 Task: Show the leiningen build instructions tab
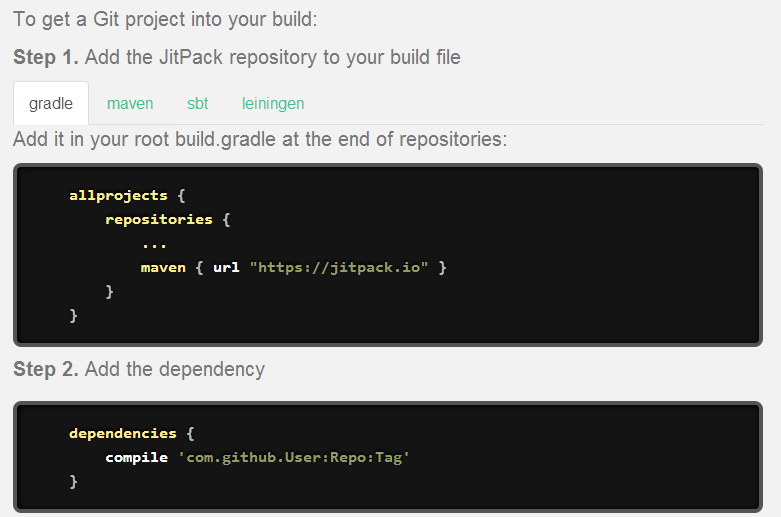point(273,104)
